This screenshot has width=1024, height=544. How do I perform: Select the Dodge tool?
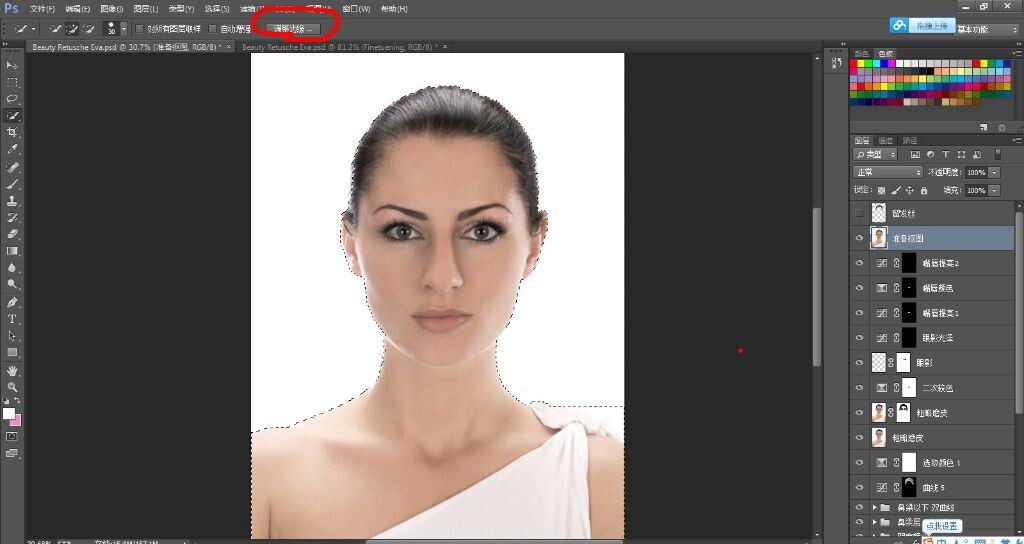(12, 284)
